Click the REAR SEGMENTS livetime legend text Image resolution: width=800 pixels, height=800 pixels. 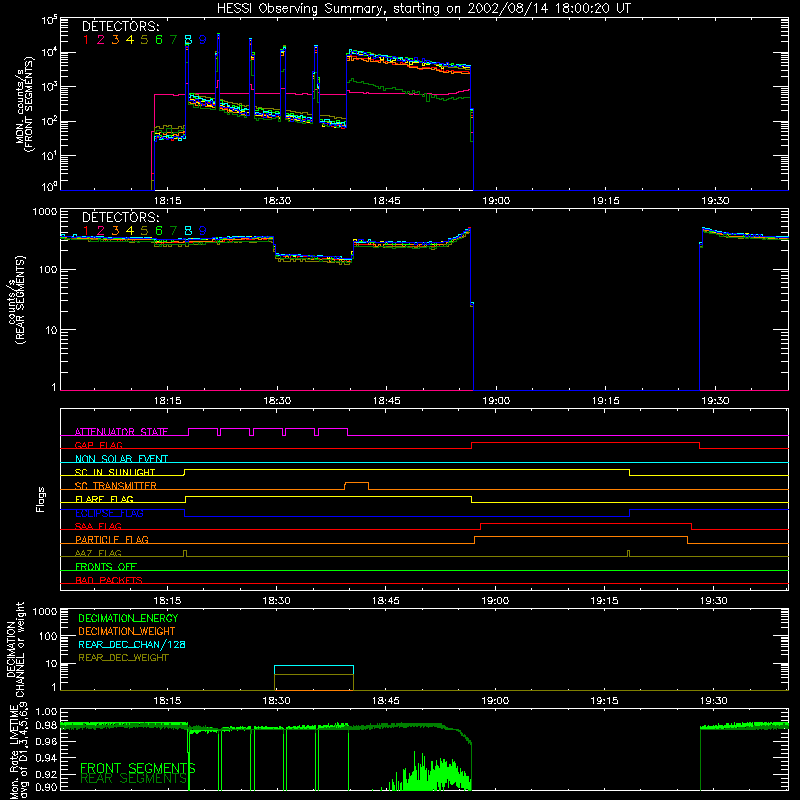[134, 779]
